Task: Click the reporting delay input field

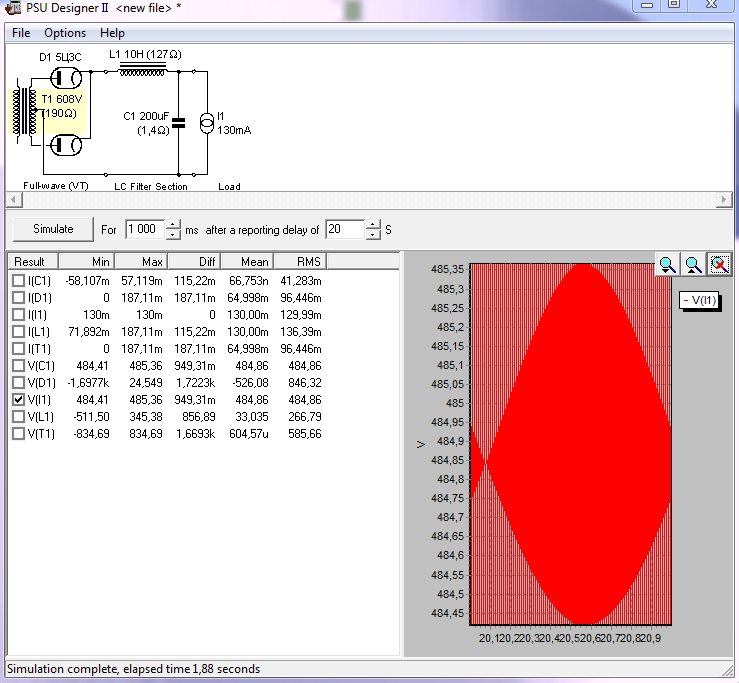Action: tap(344, 229)
